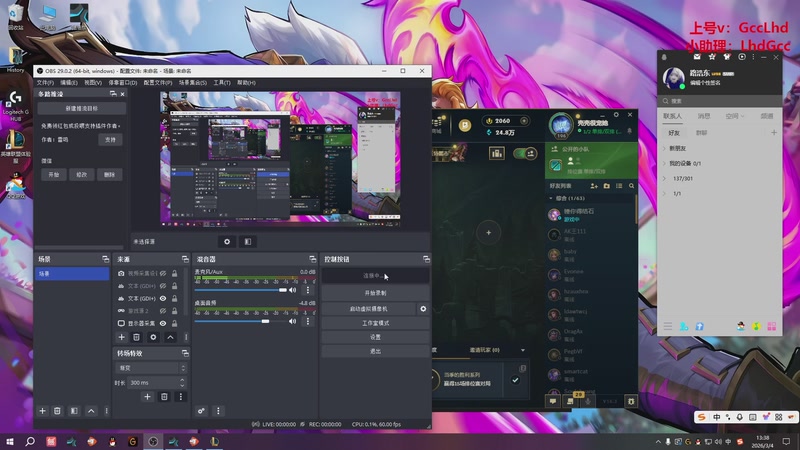Pop out the mixer dock panel
Viewport: 800px width, 450px height.
(312, 259)
